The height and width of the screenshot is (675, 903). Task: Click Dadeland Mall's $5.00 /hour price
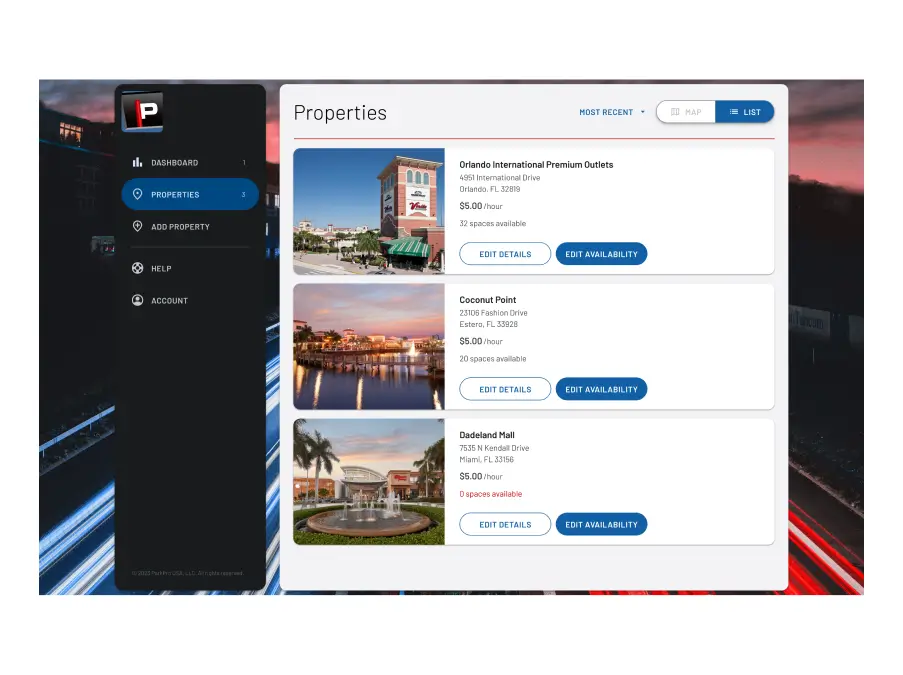pyautogui.click(x=481, y=476)
